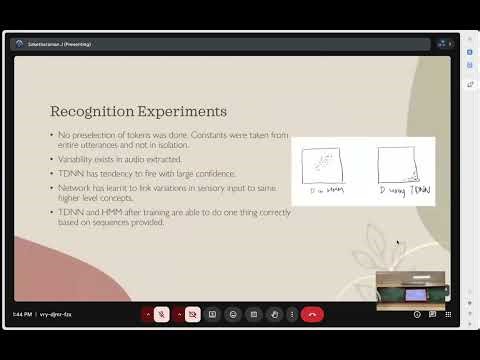Open meeting details info
This screenshot has height=360, width=480.
417,314
